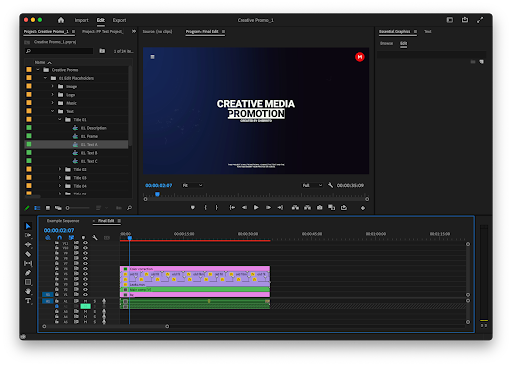Image resolution: width=512 pixels, height=366 pixels.
Task: Open the Project: PP Test Project tab
Action: [x=103, y=32]
